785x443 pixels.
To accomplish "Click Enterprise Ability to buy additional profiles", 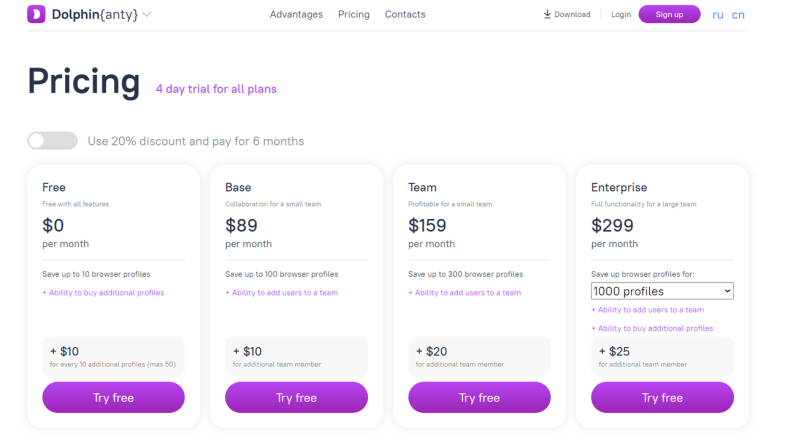I will 652,328.
